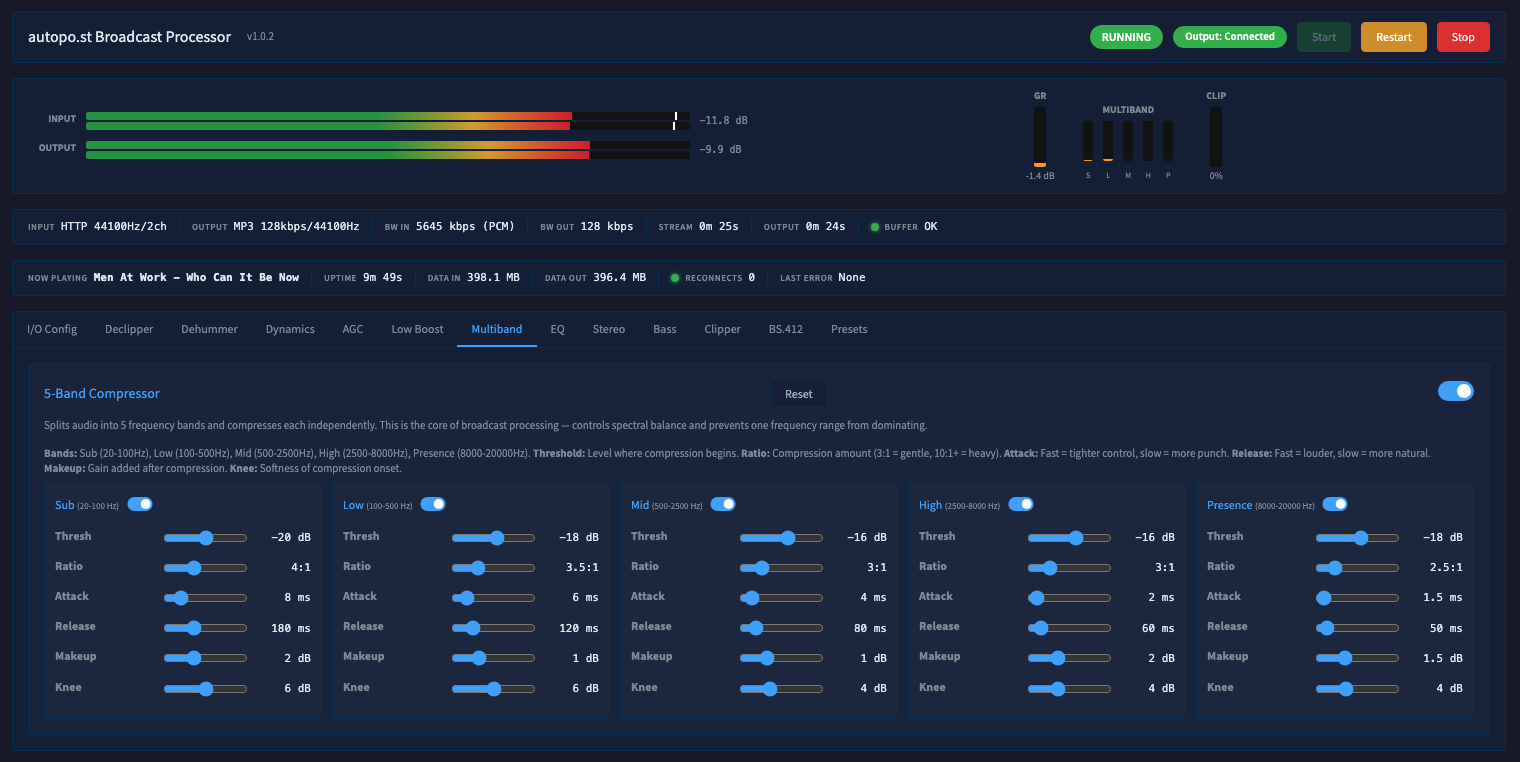Stop the processor with the red button
The image size is (1520, 762).
coord(1463,37)
